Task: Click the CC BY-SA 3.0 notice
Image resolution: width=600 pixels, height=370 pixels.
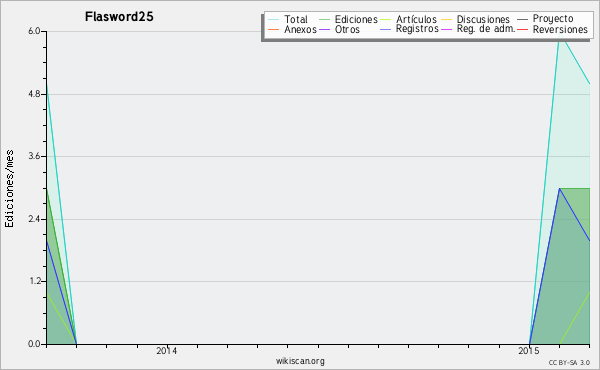Action: (569, 363)
